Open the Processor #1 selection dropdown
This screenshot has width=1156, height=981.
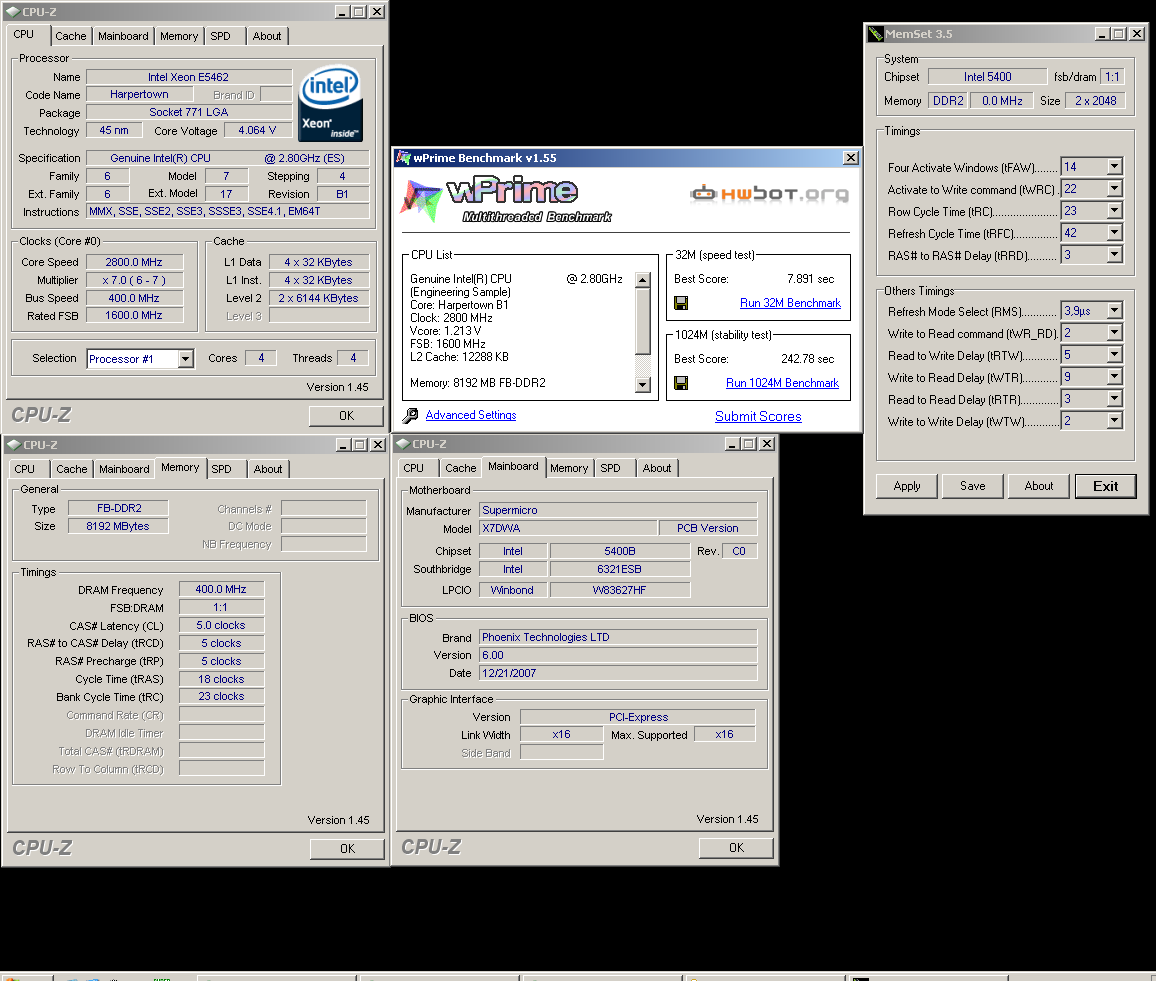pyautogui.click(x=186, y=359)
